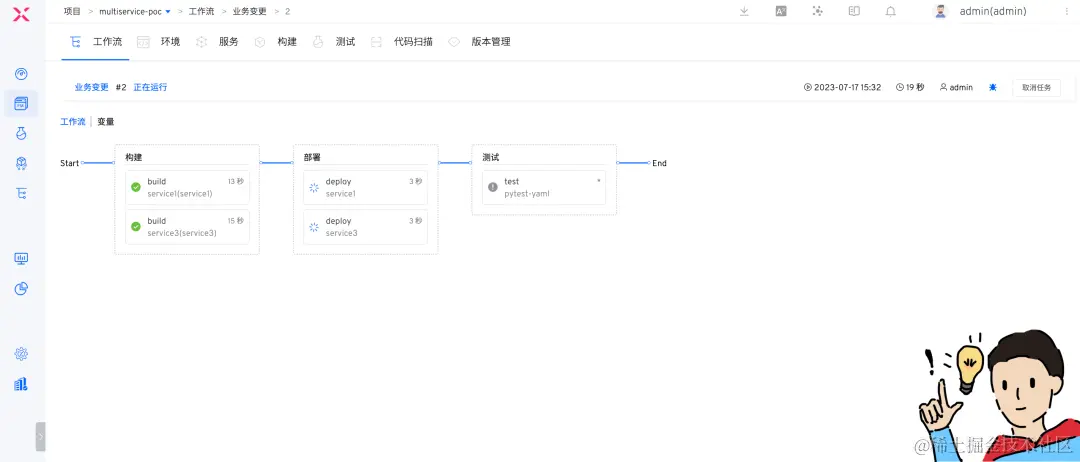This screenshot has height=462, width=1080.
Task: Select the 构建 tab
Action: 276,42
